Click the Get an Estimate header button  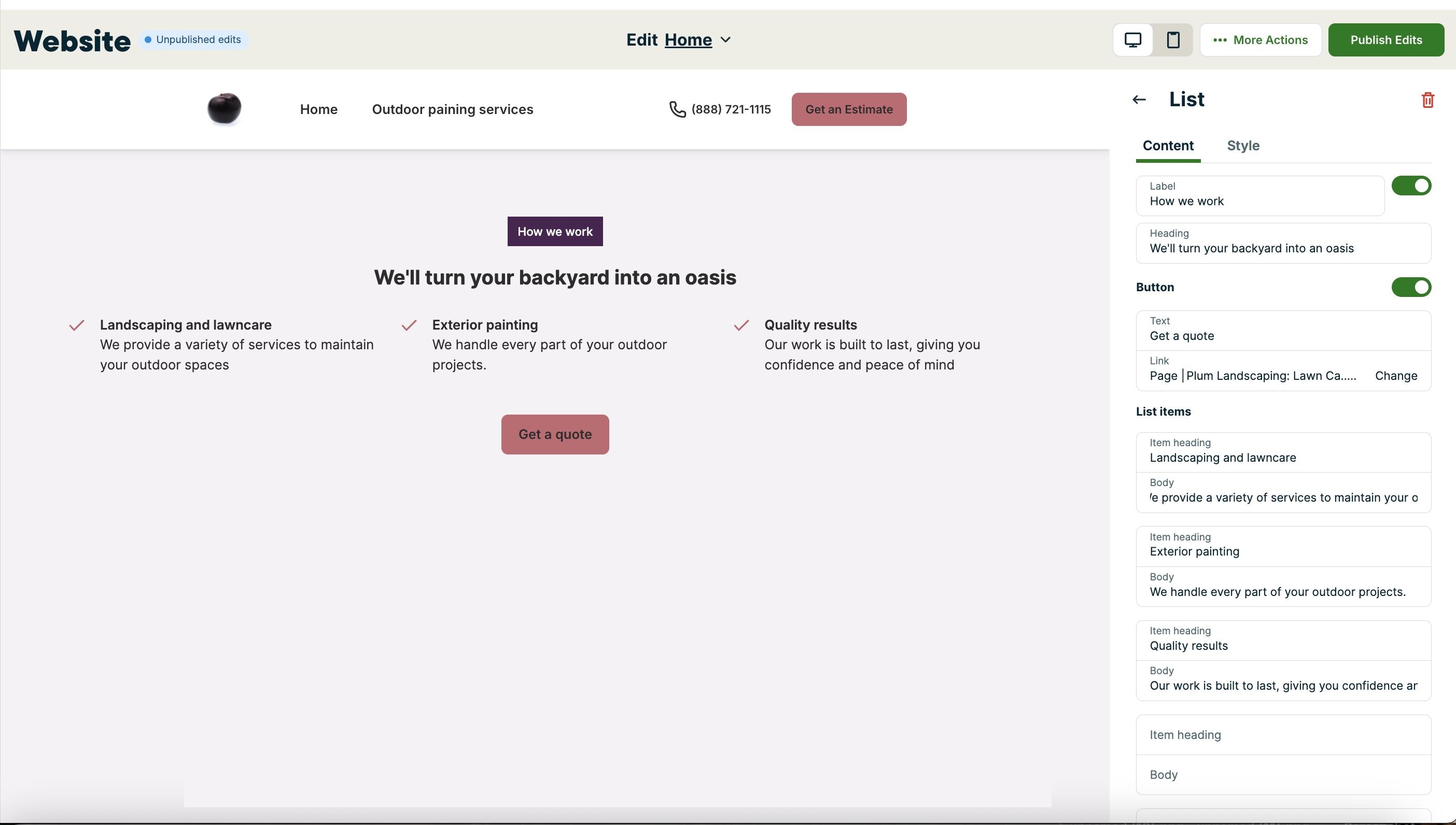tap(848, 109)
